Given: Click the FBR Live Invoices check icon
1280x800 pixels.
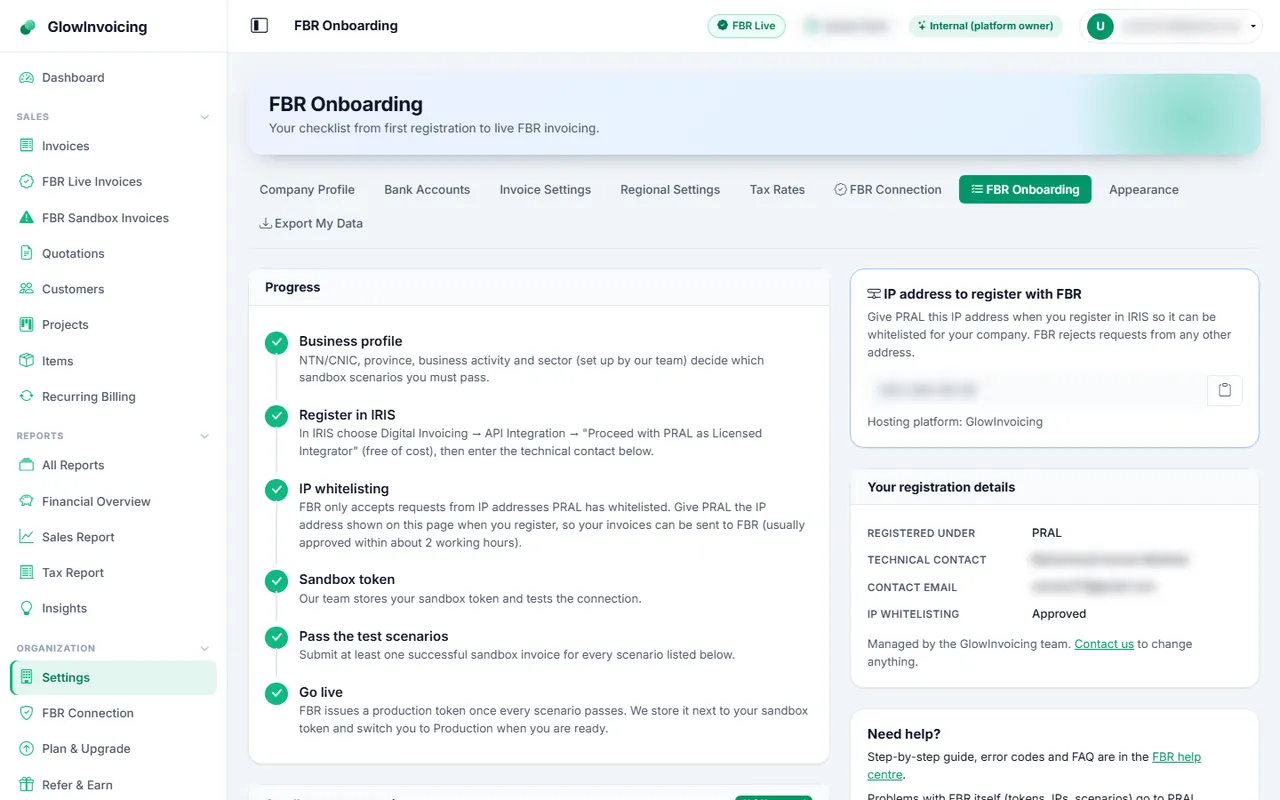Looking at the screenshot, I should [27, 182].
